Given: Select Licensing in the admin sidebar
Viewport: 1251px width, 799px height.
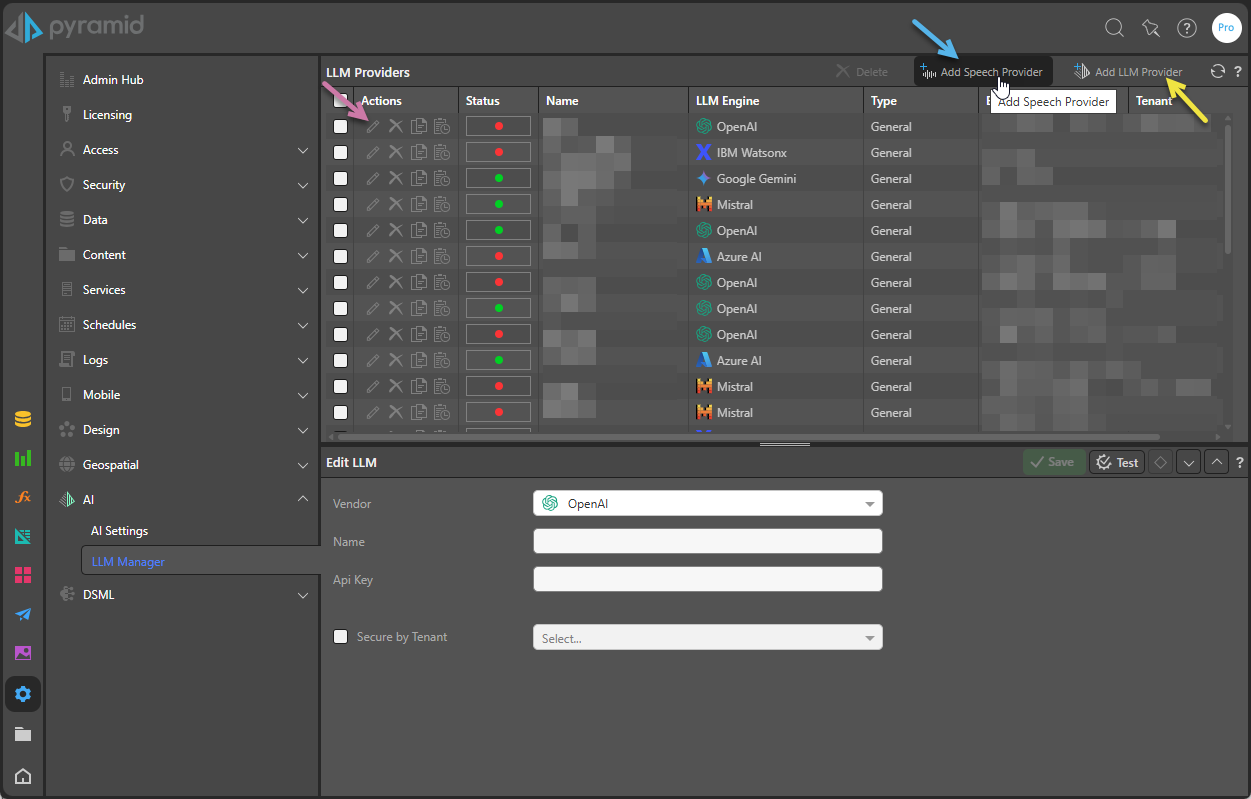Looking at the screenshot, I should tap(107, 115).
